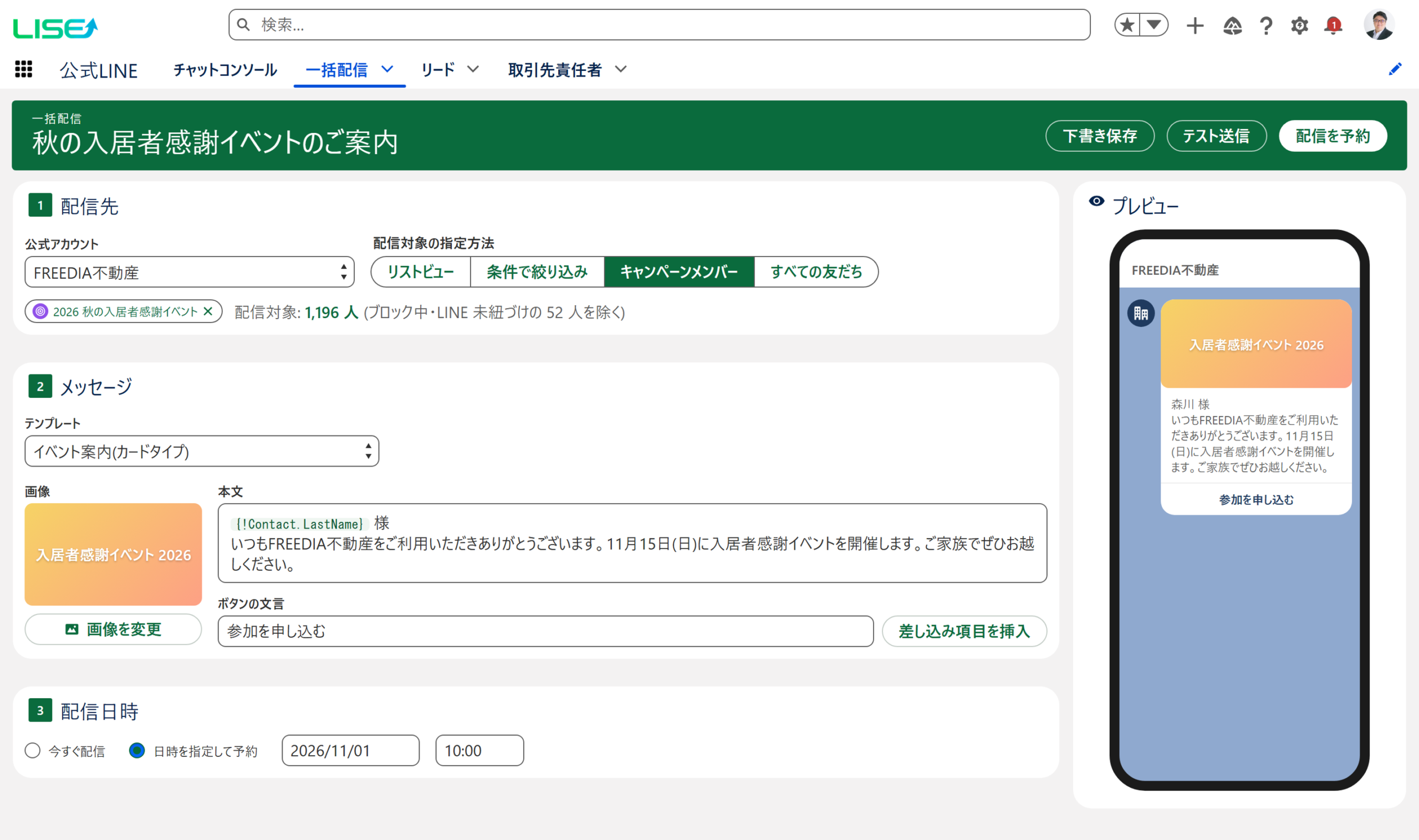
Task: Open the Trailhead guidance cloud icon
Action: [x=1232, y=25]
